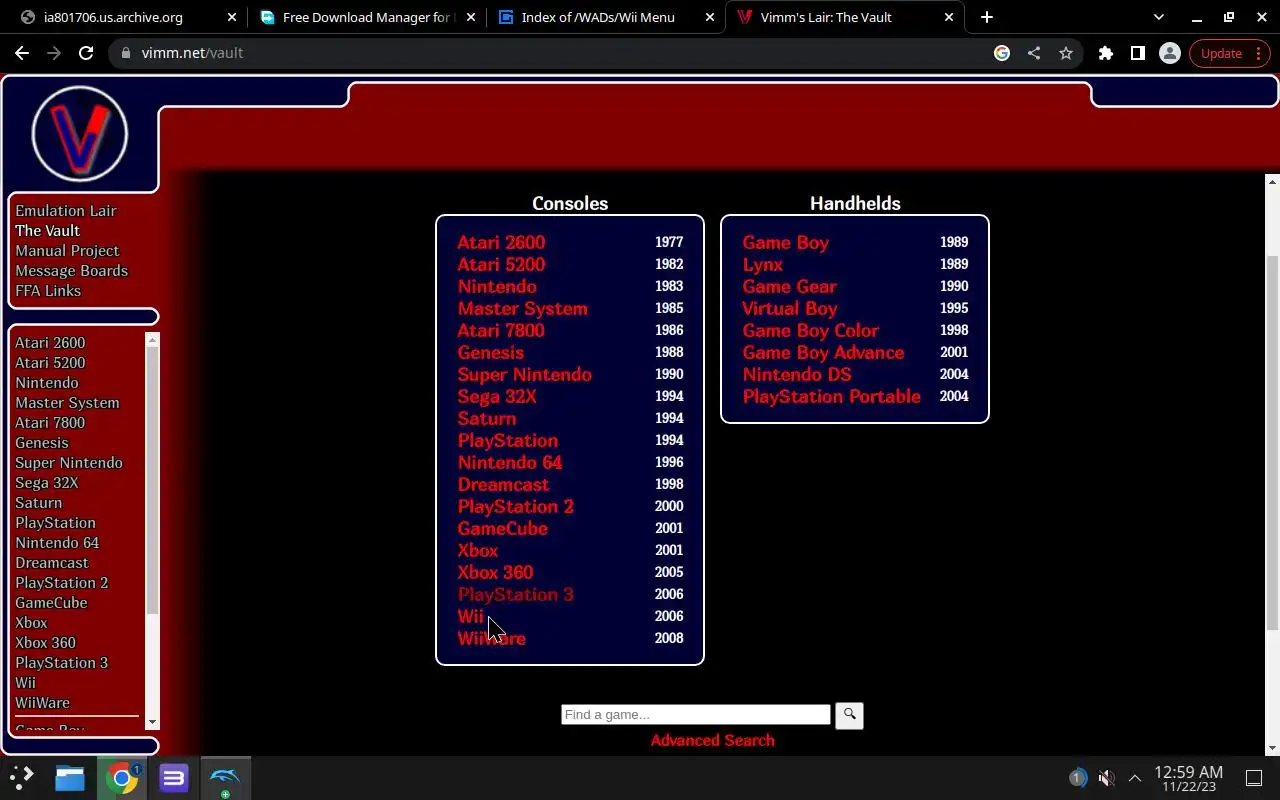Switch to the ia801706.us.archive.org tab
Screen dimensions: 1280x800
113,17
